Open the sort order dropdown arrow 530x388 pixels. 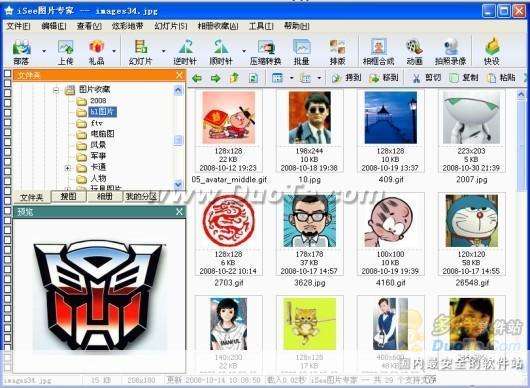[319, 78]
